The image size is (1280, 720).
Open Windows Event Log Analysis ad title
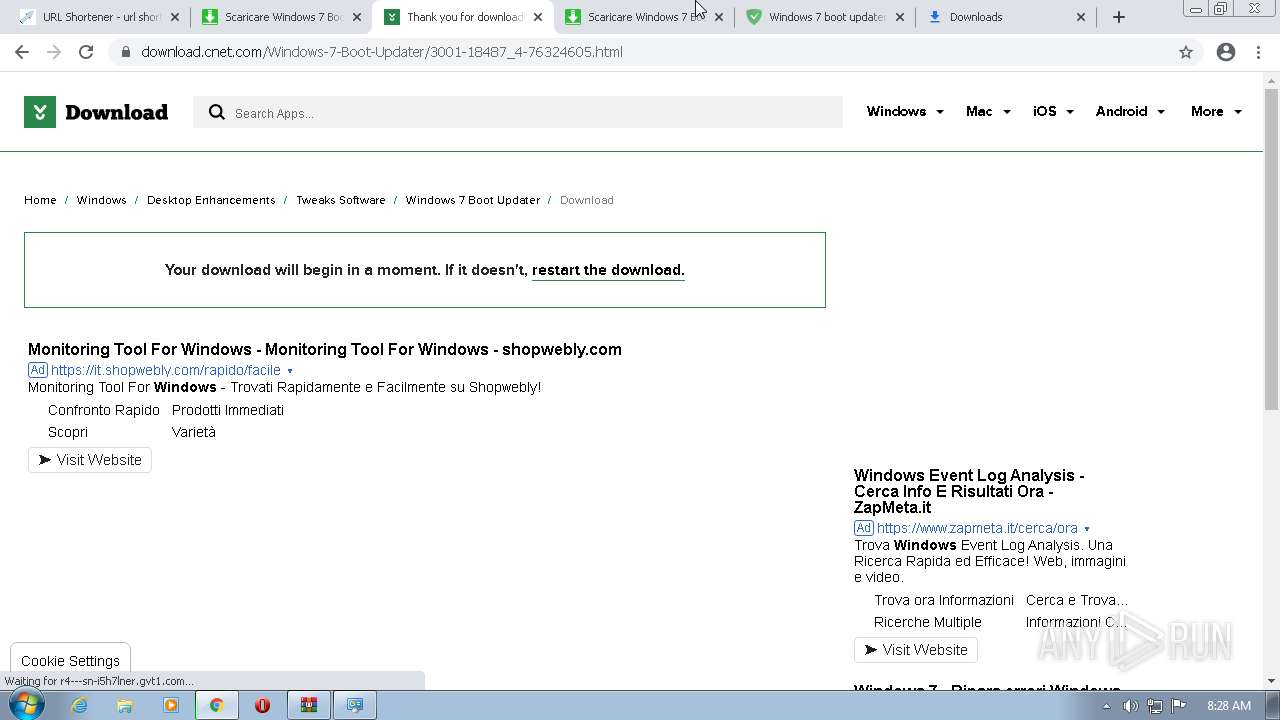pyautogui.click(x=969, y=491)
